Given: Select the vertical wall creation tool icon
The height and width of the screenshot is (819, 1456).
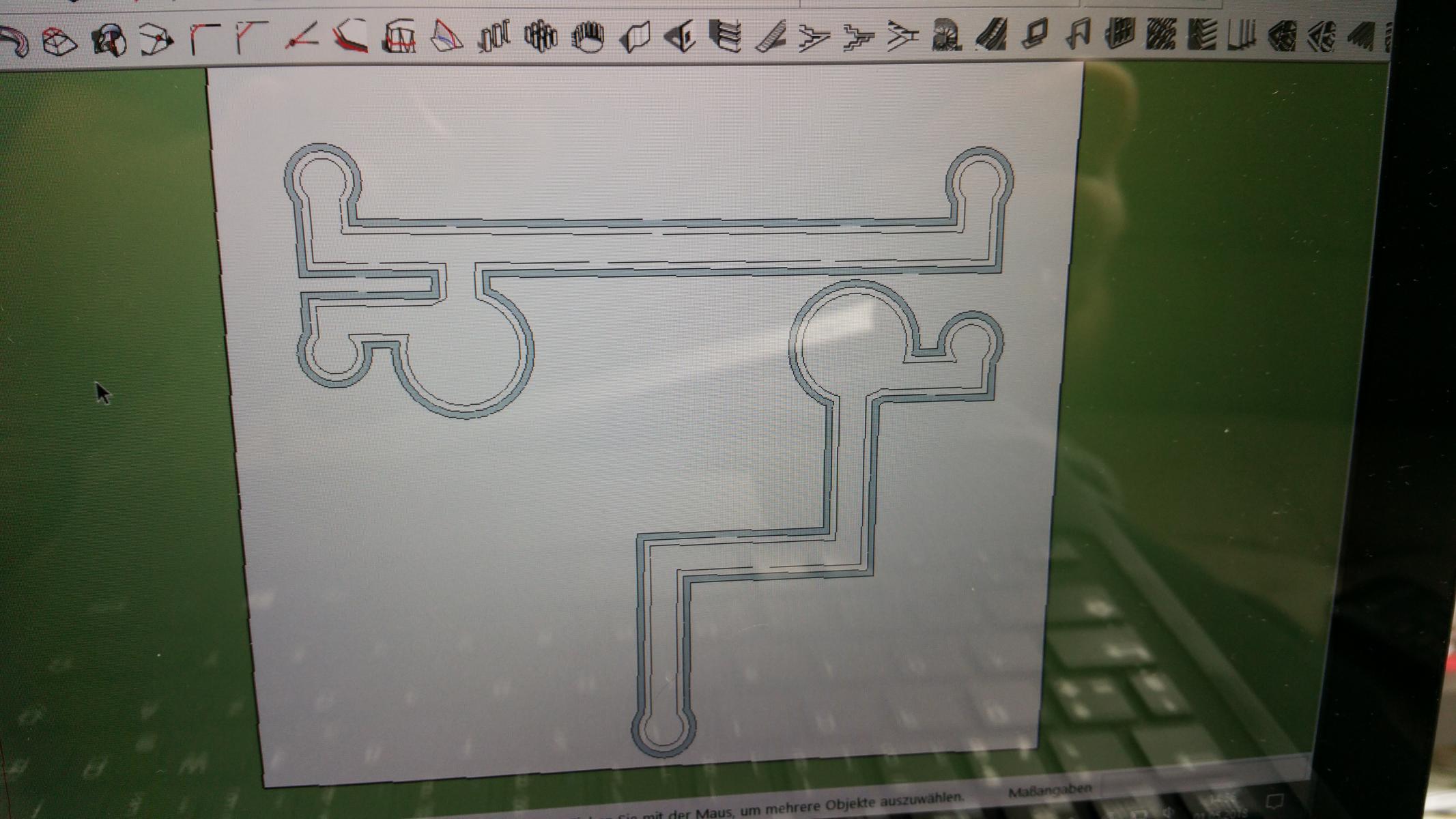Looking at the screenshot, I should pos(634,35).
